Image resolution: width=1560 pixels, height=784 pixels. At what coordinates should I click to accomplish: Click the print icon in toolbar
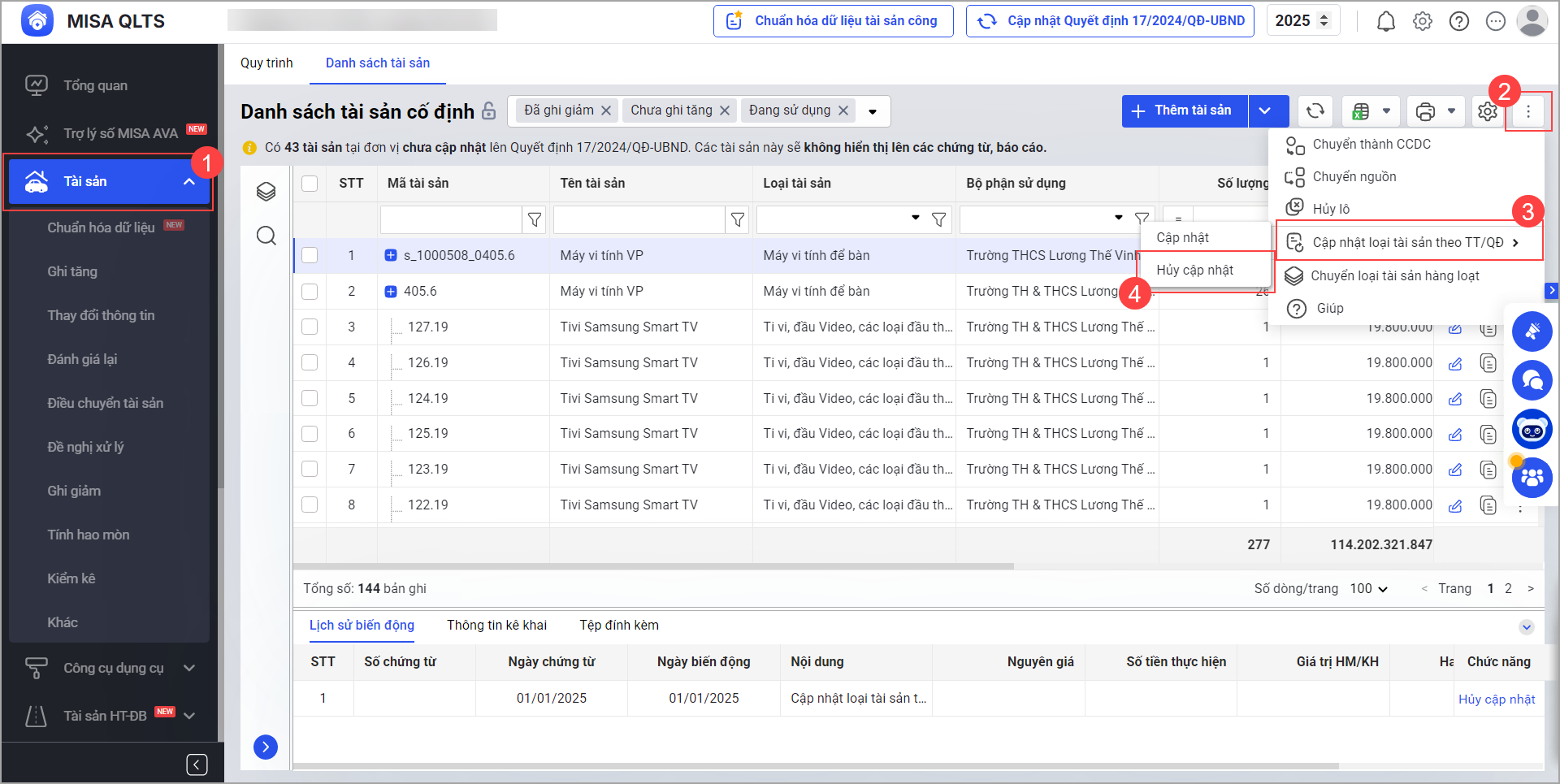(1425, 111)
